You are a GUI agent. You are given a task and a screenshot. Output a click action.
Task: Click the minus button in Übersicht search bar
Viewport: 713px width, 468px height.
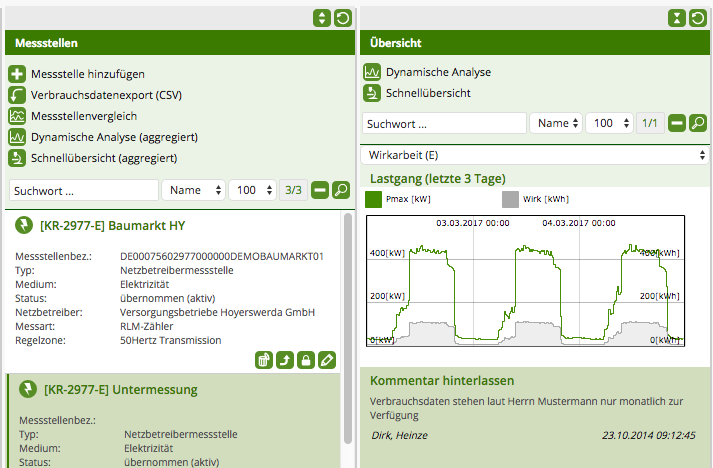(x=677, y=123)
